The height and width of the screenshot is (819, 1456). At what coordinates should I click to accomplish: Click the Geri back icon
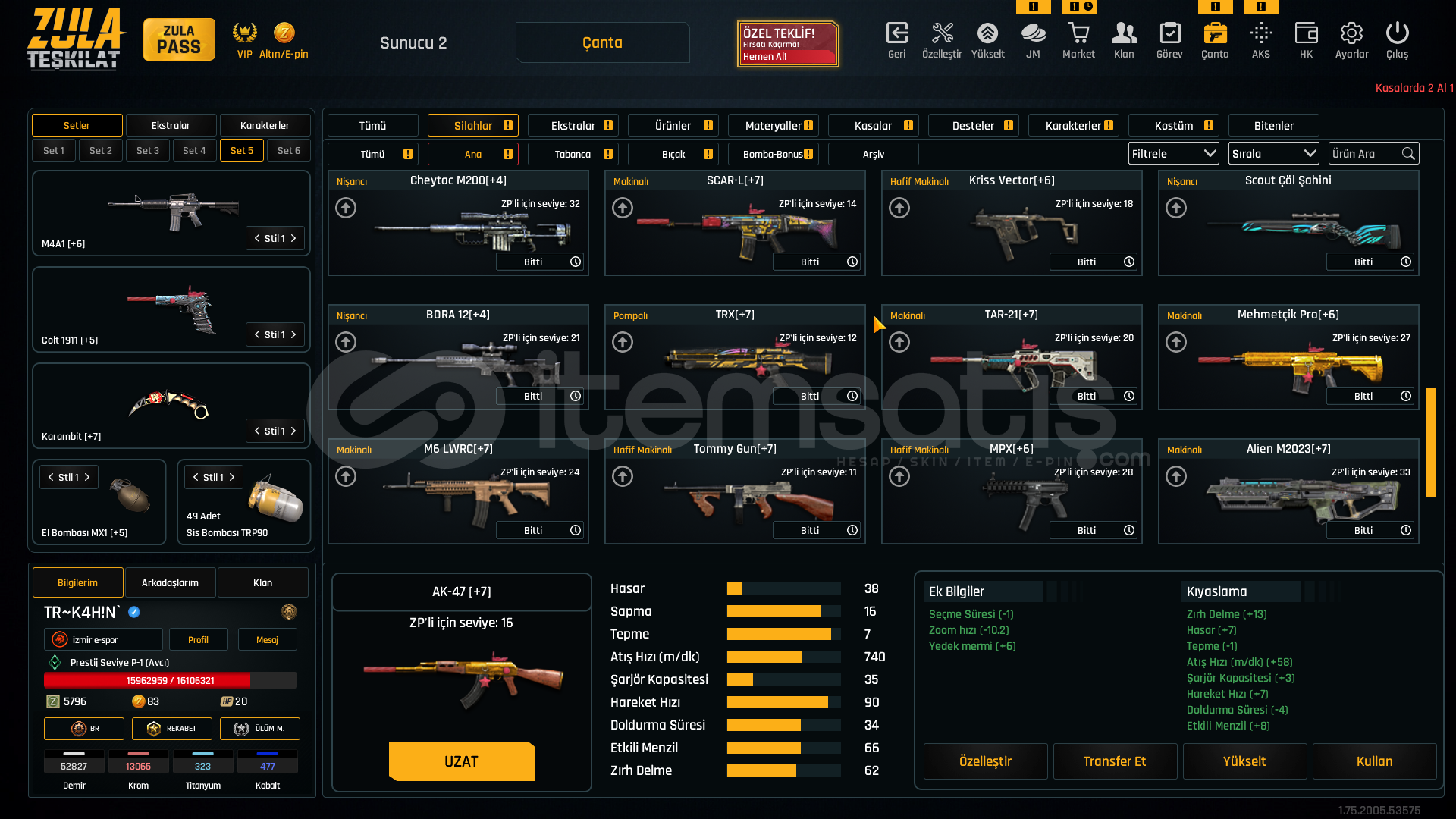896,33
